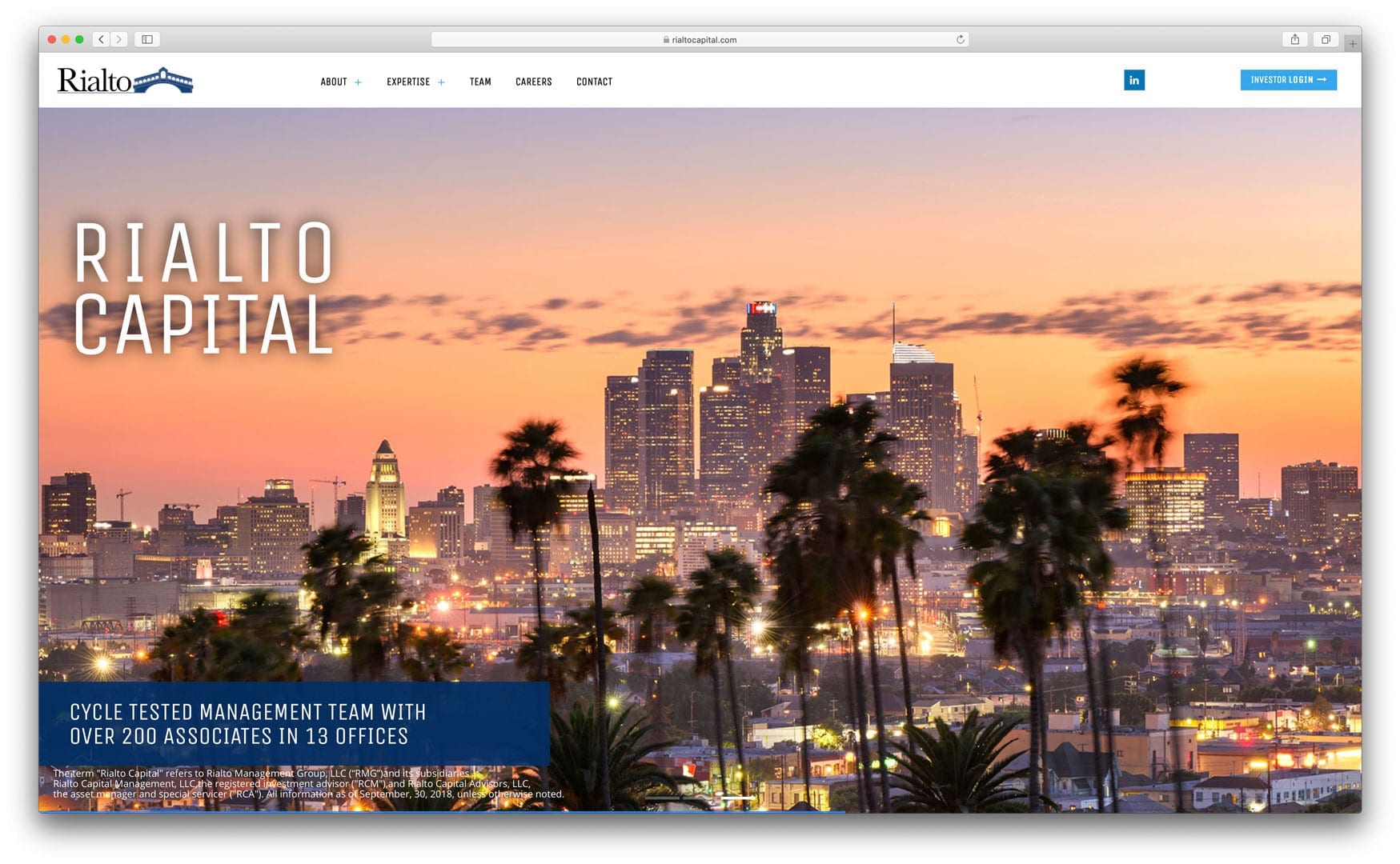This screenshot has height=864, width=1400.
Task: Go to the Team page
Action: click(480, 82)
